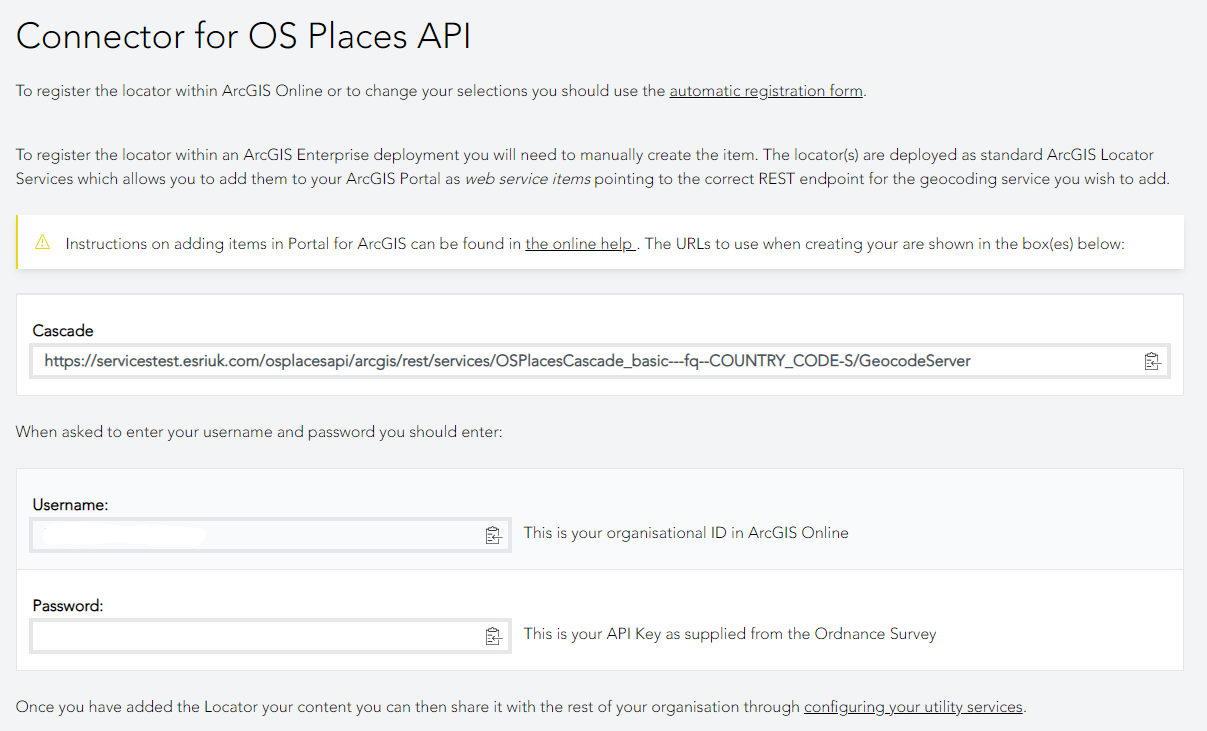Click the Connector for OS Places API heading
The width and height of the screenshot is (1207, 731).
click(x=243, y=36)
